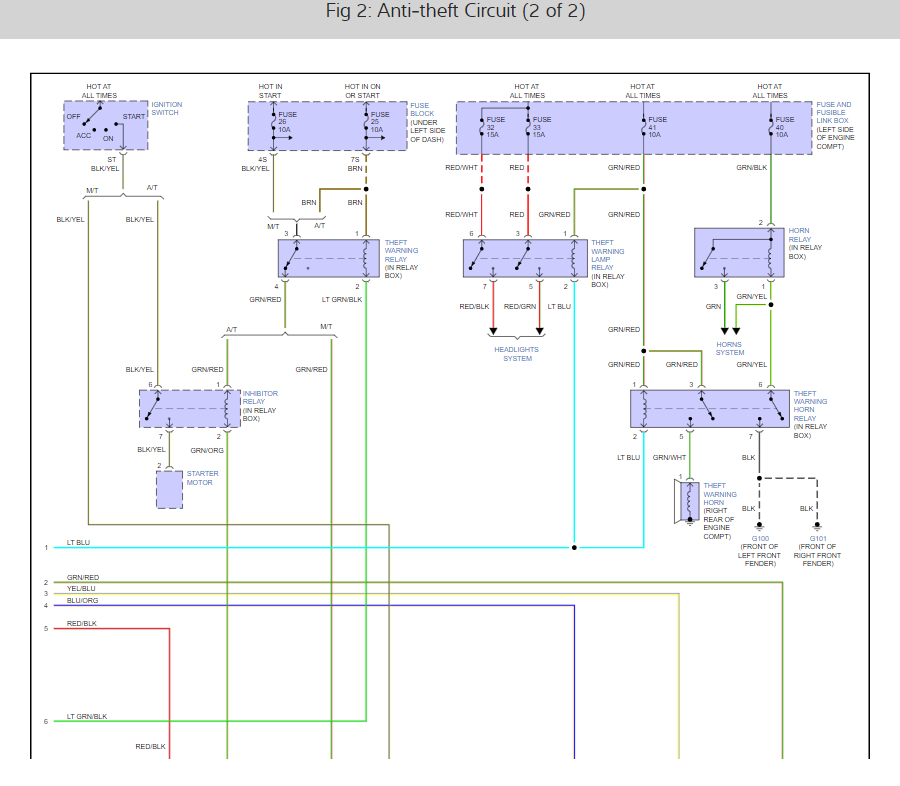
Task: Click the ACC position in ignition switch
Action: tap(84, 136)
